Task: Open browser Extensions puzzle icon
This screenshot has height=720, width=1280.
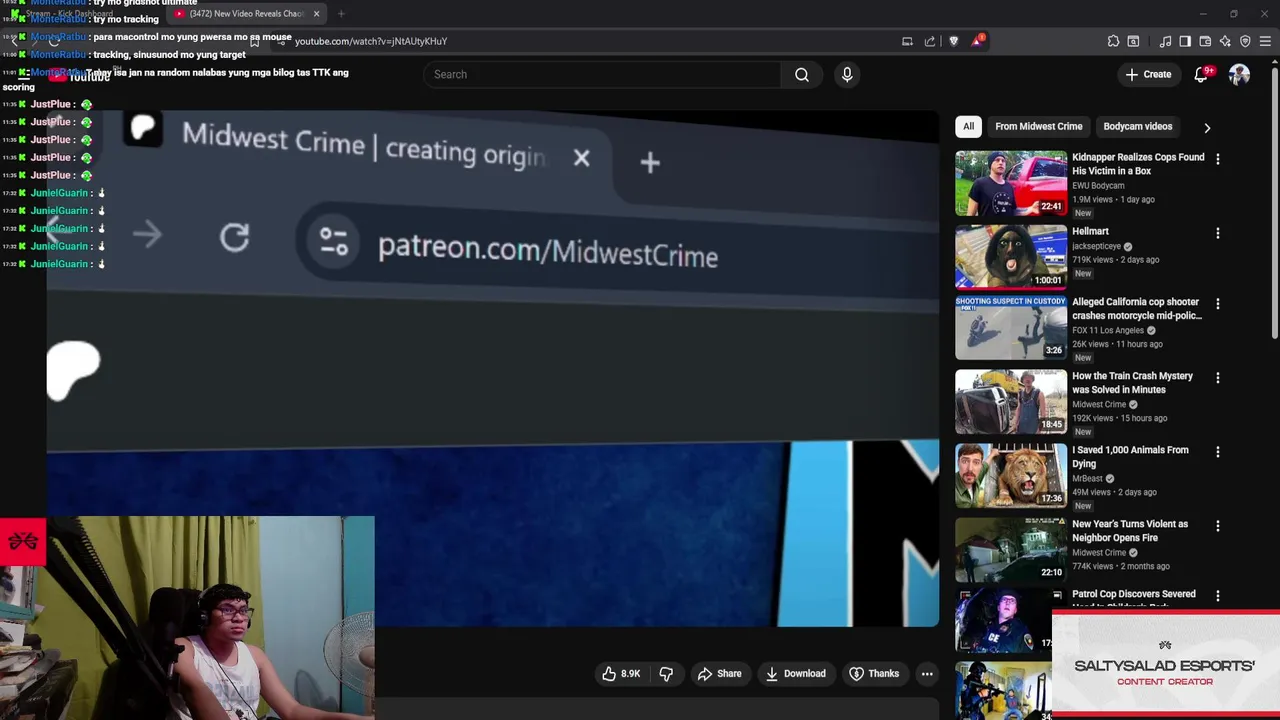Action: tap(1113, 41)
